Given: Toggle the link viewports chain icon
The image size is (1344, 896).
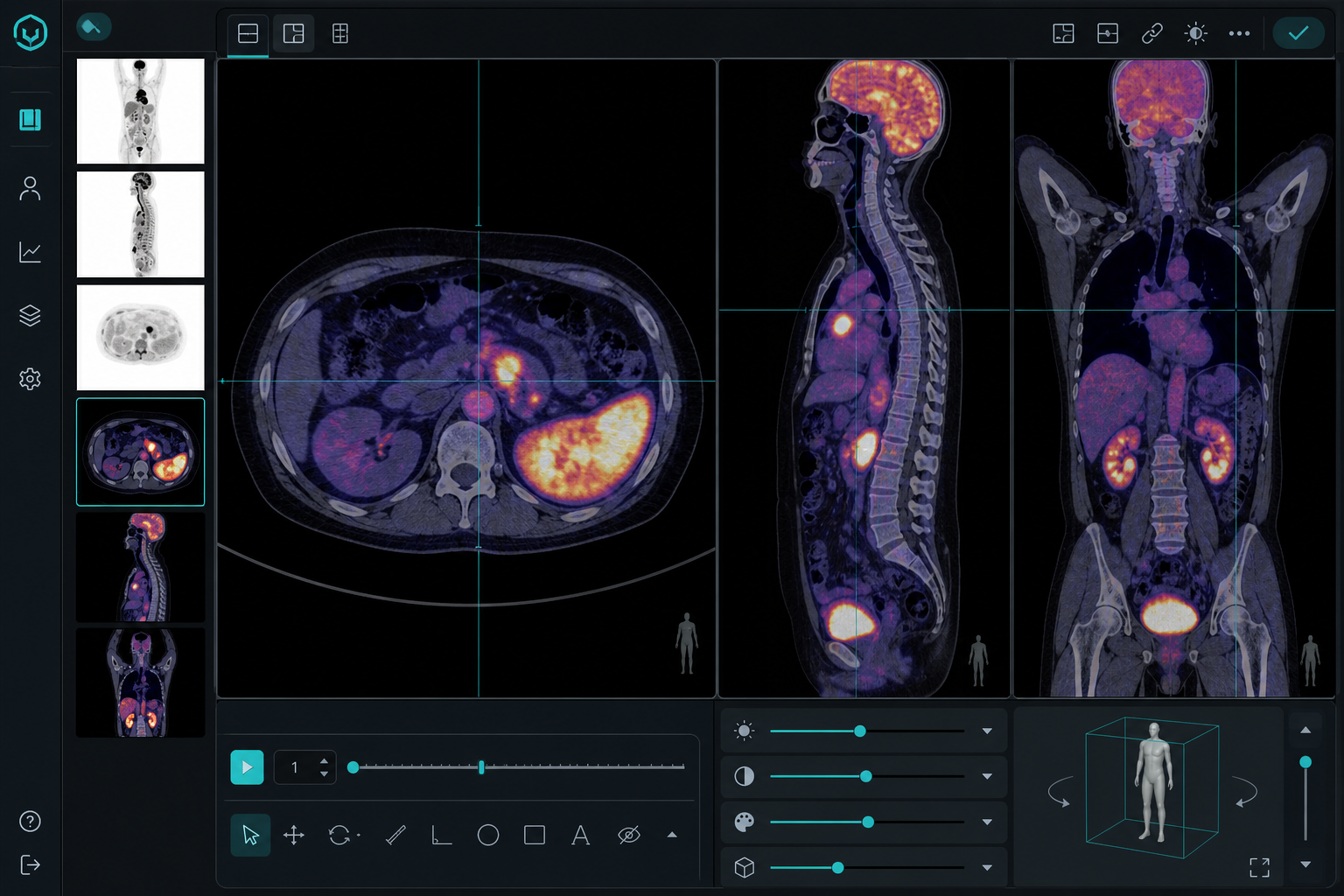Looking at the screenshot, I should coord(1152,34).
